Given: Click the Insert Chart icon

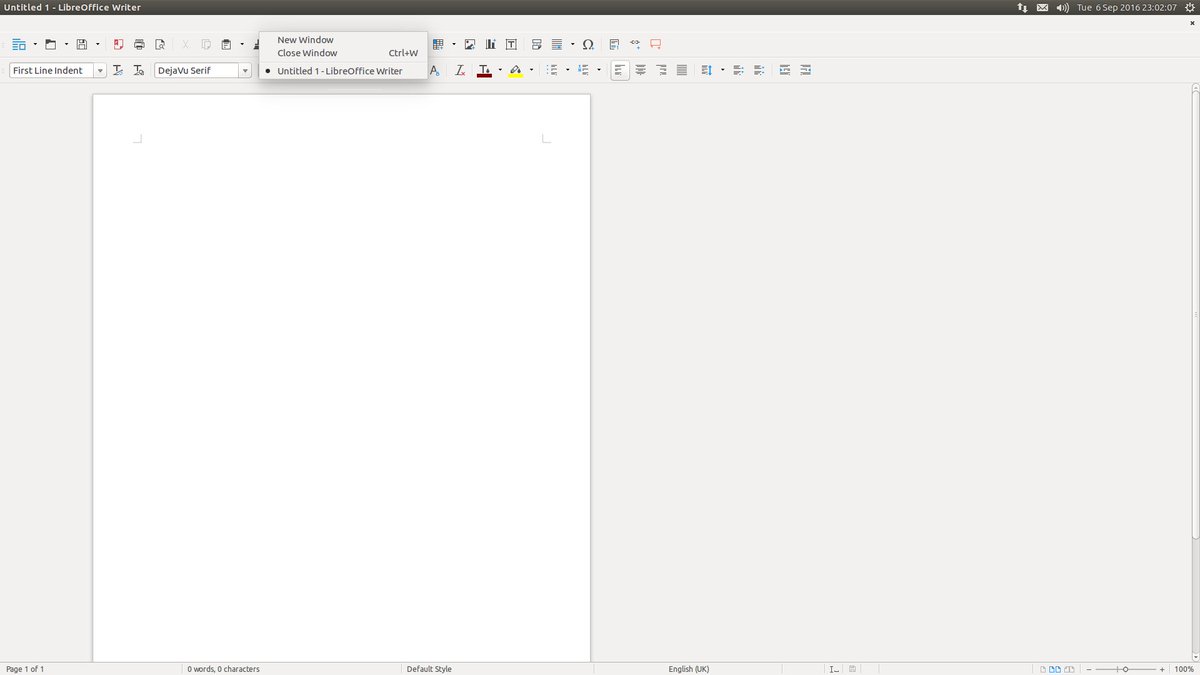Looking at the screenshot, I should [490, 44].
